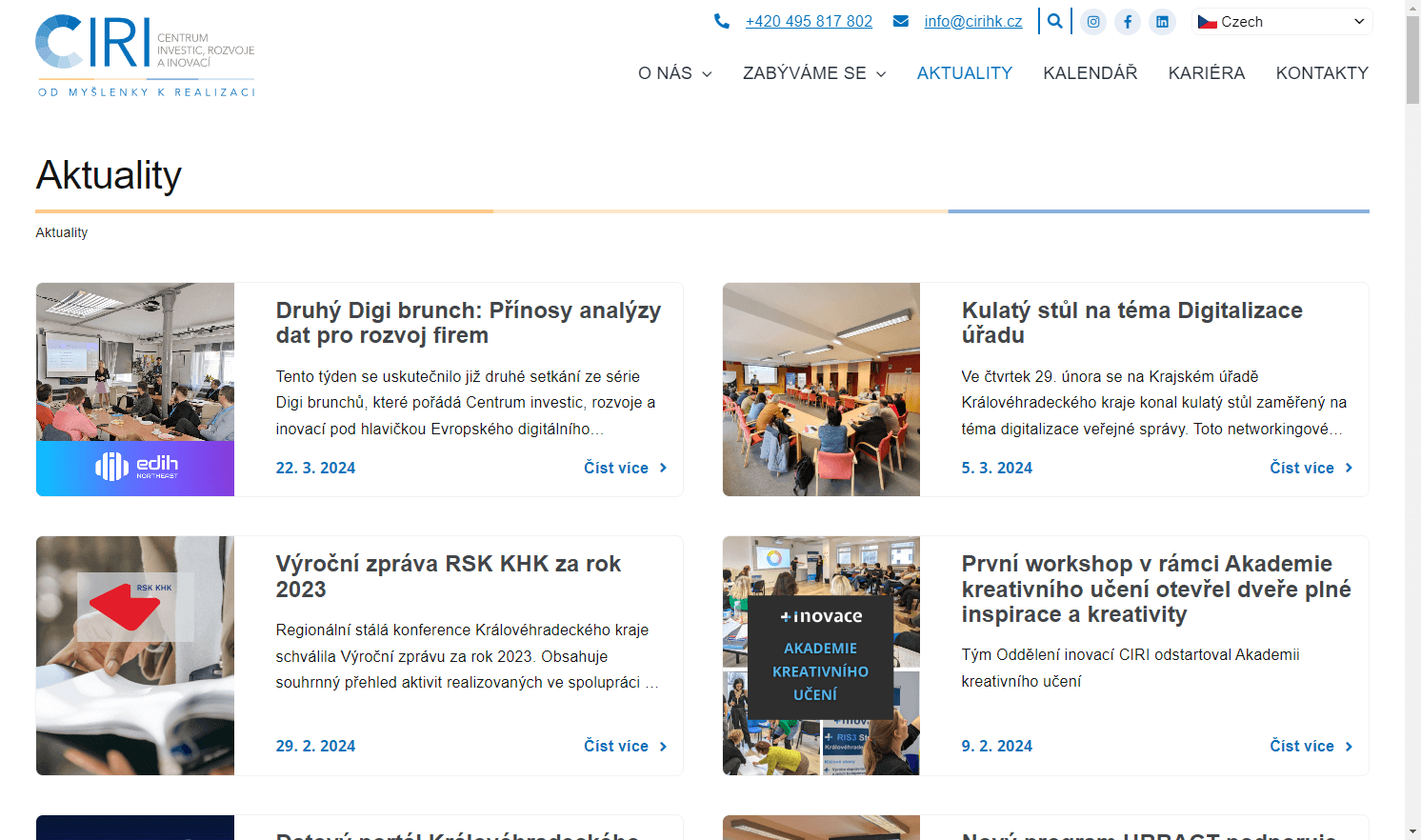The image size is (1421, 840).
Task: Open the Facebook page icon
Action: pos(1128,21)
